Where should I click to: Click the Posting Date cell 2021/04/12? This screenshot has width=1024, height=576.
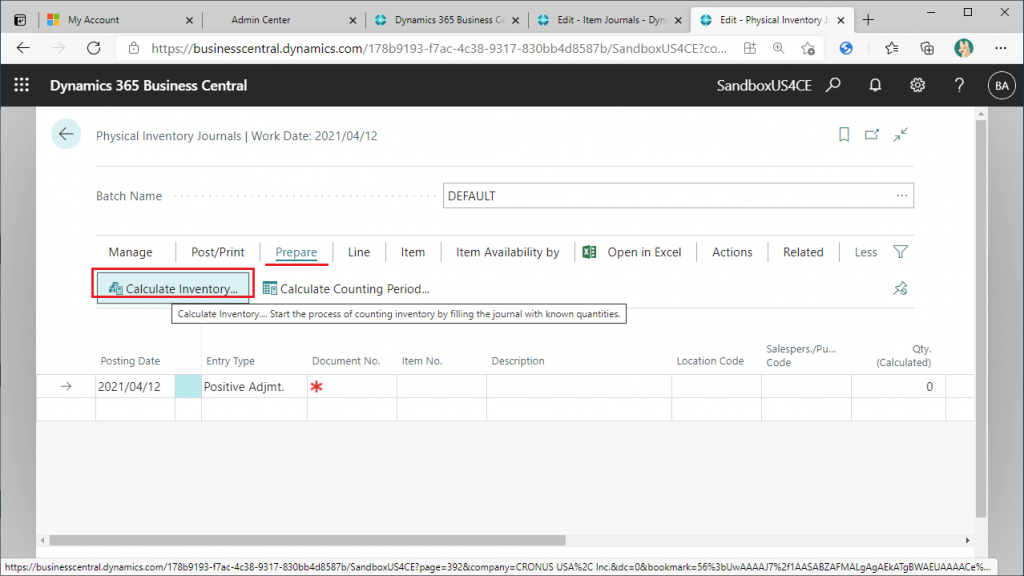(x=135, y=386)
